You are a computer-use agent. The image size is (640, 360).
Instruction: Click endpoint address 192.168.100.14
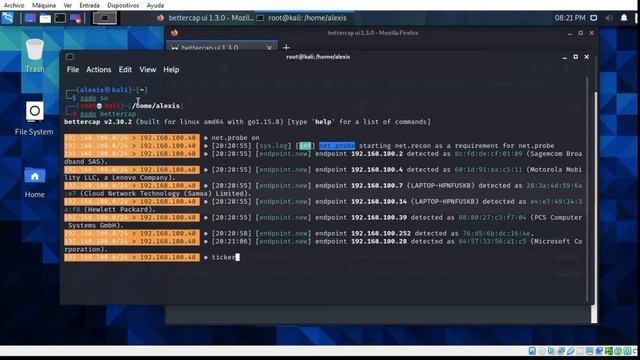[x=379, y=201]
